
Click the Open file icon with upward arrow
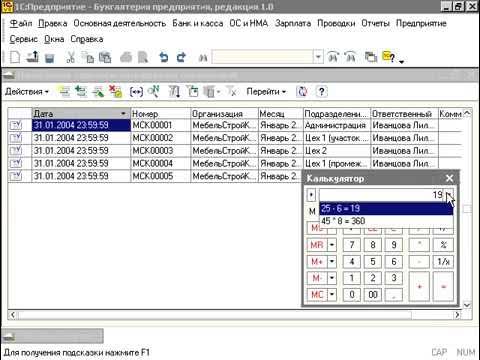pyautogui.click(x=33, y=57)
